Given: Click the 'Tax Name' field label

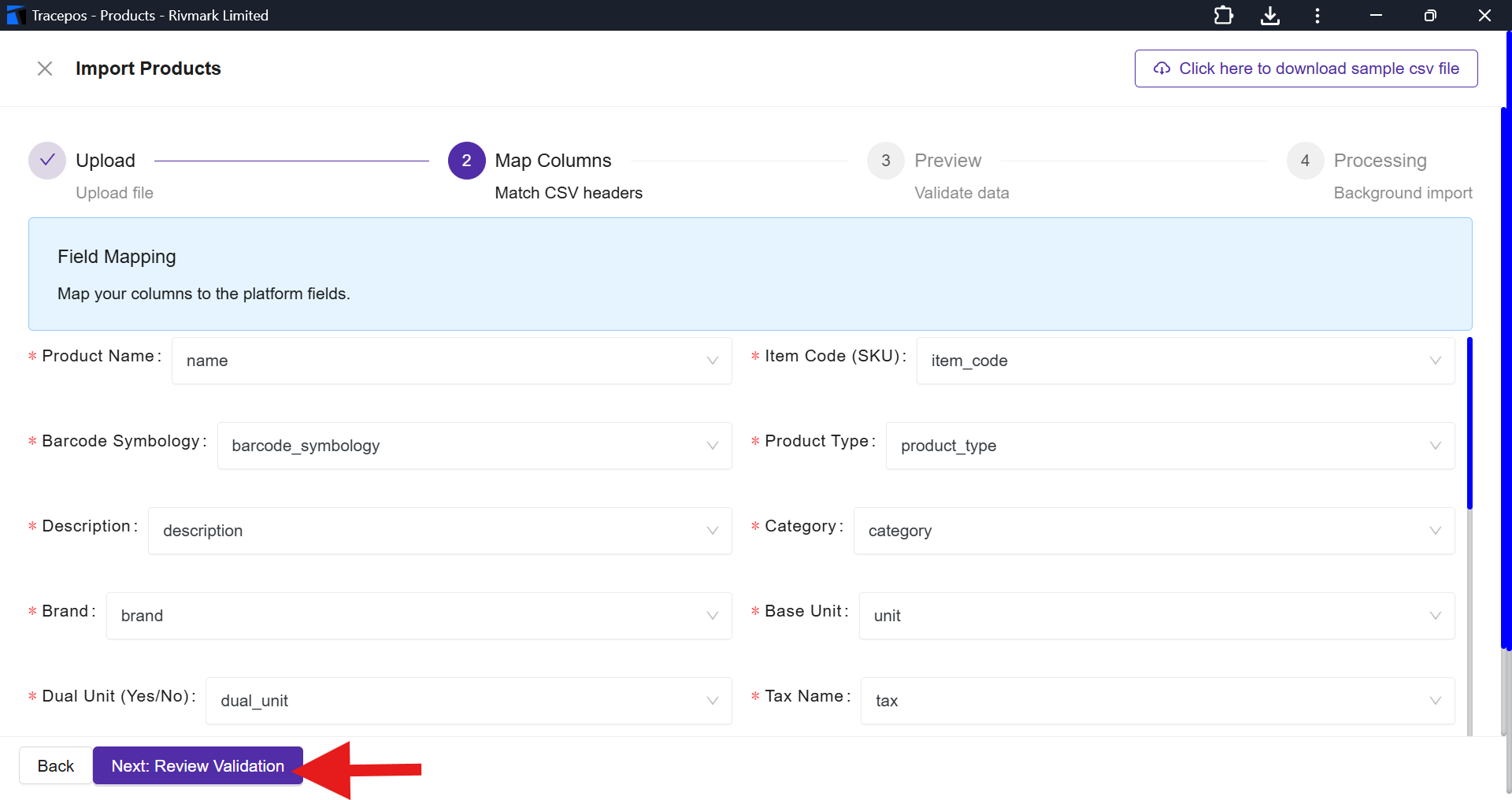Looking at the screenshot, I should (804, 696).
